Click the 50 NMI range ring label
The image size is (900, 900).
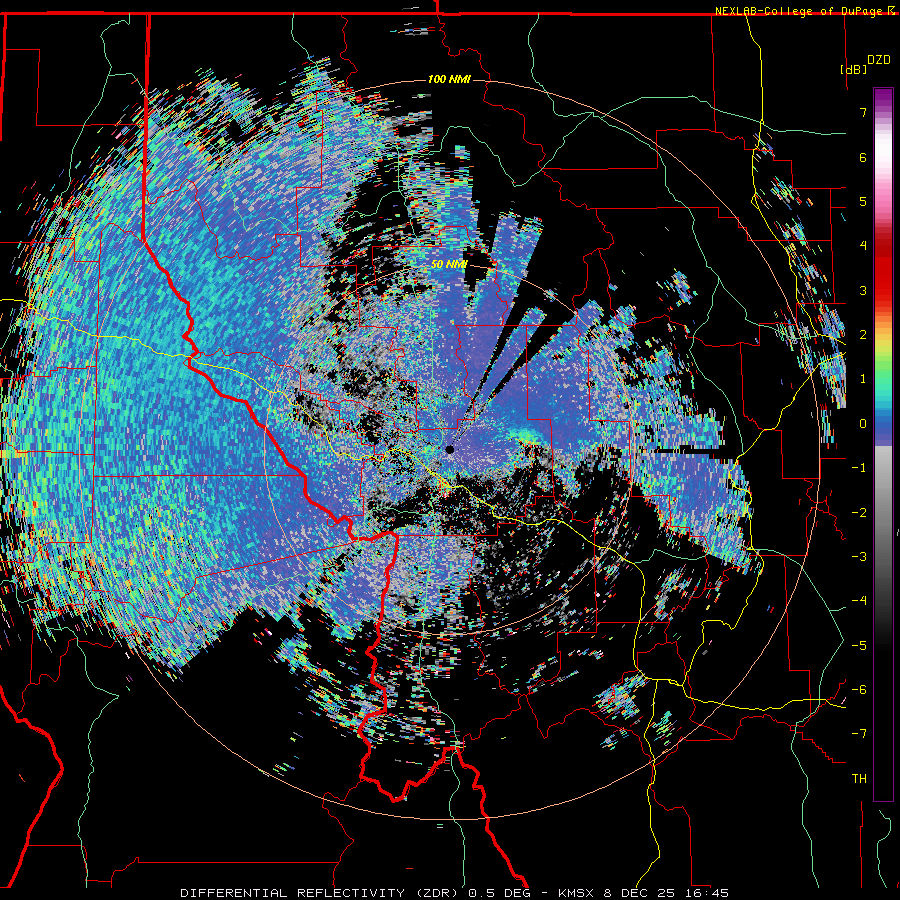[449, 265]
